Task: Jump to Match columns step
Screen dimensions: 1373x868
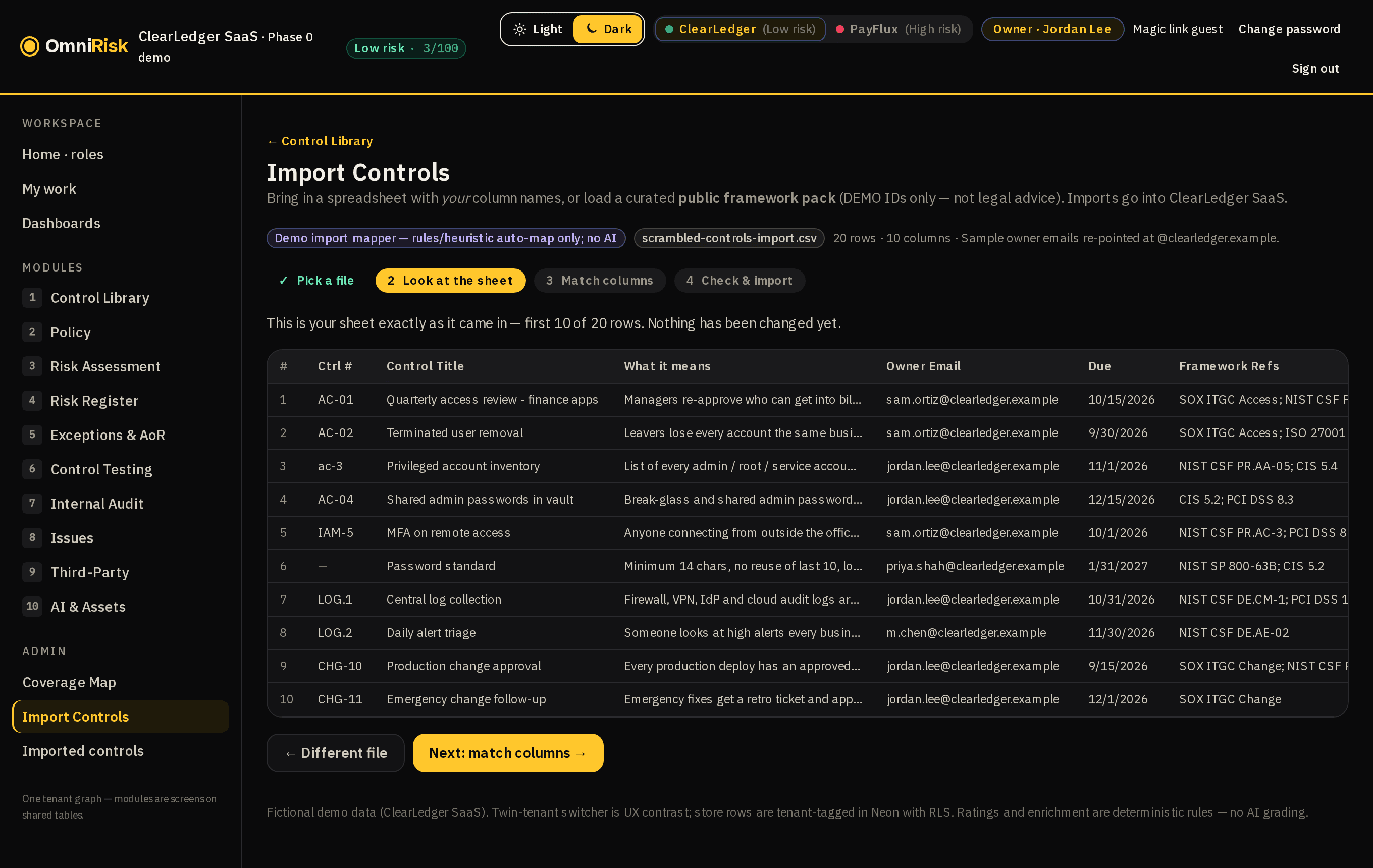Action: (x=600, y=281)
